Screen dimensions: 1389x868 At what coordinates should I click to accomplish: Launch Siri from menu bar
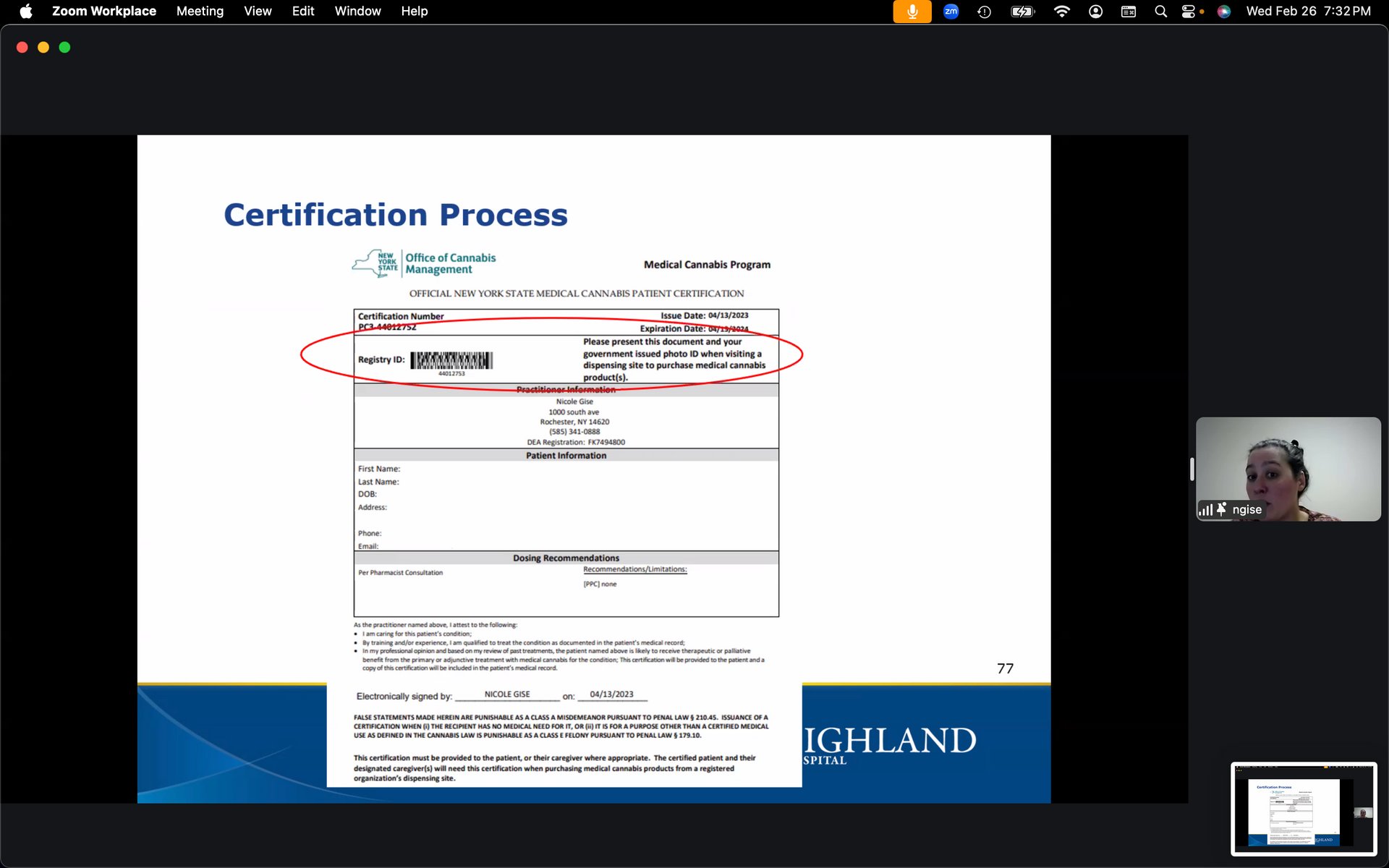[1223, 12]
